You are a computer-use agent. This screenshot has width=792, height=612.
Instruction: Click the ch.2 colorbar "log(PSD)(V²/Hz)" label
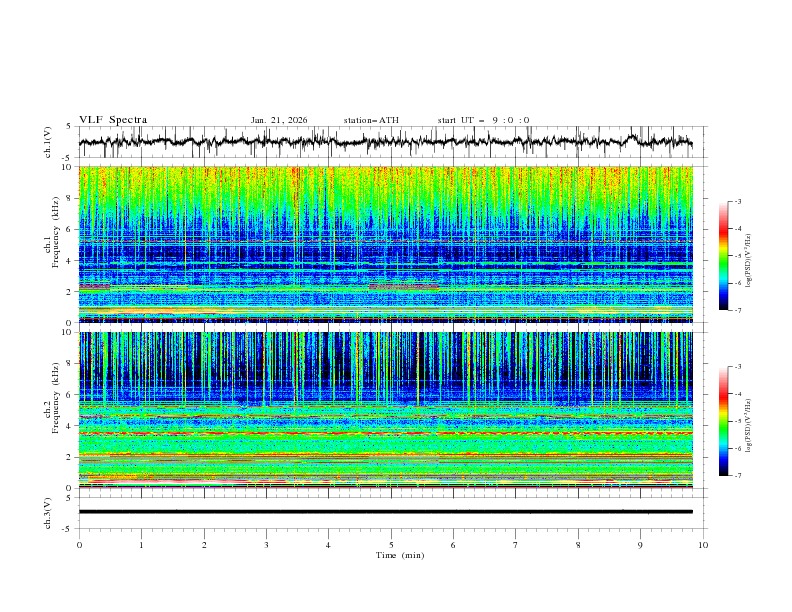pos(749,426)
